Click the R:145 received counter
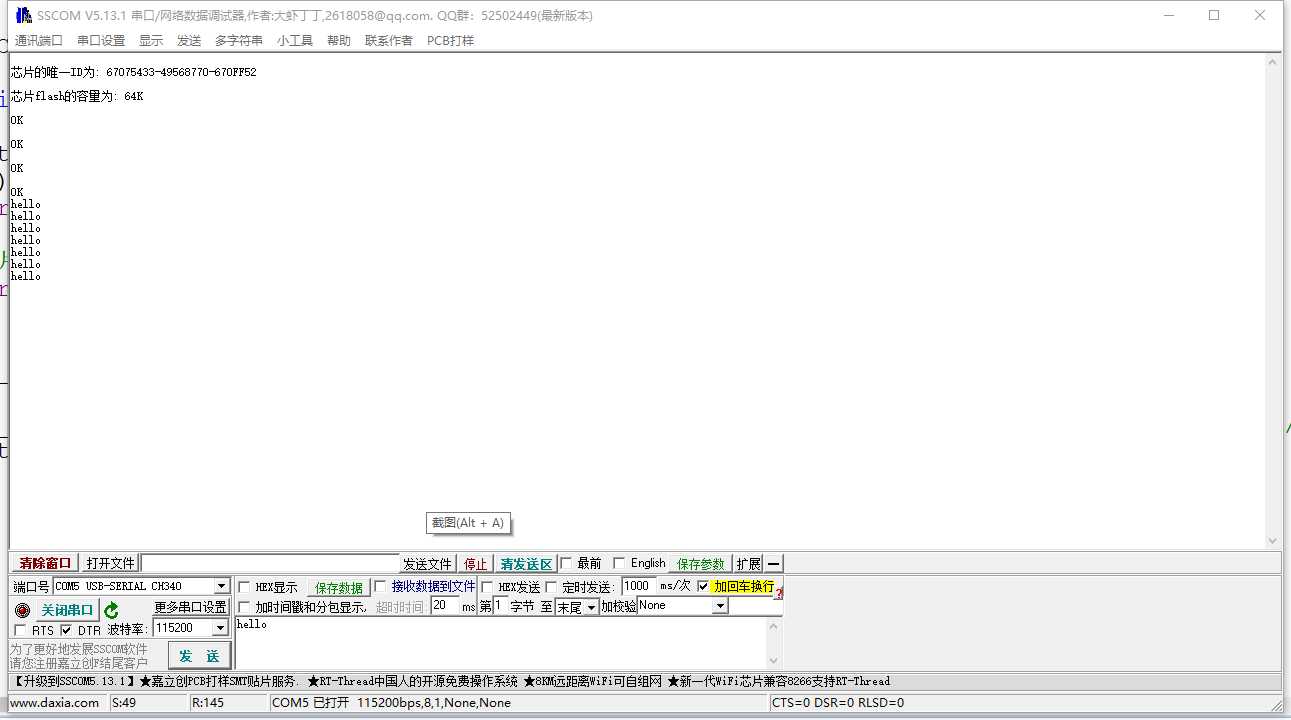Screen dimensions: 1291x720 point(208,703)
